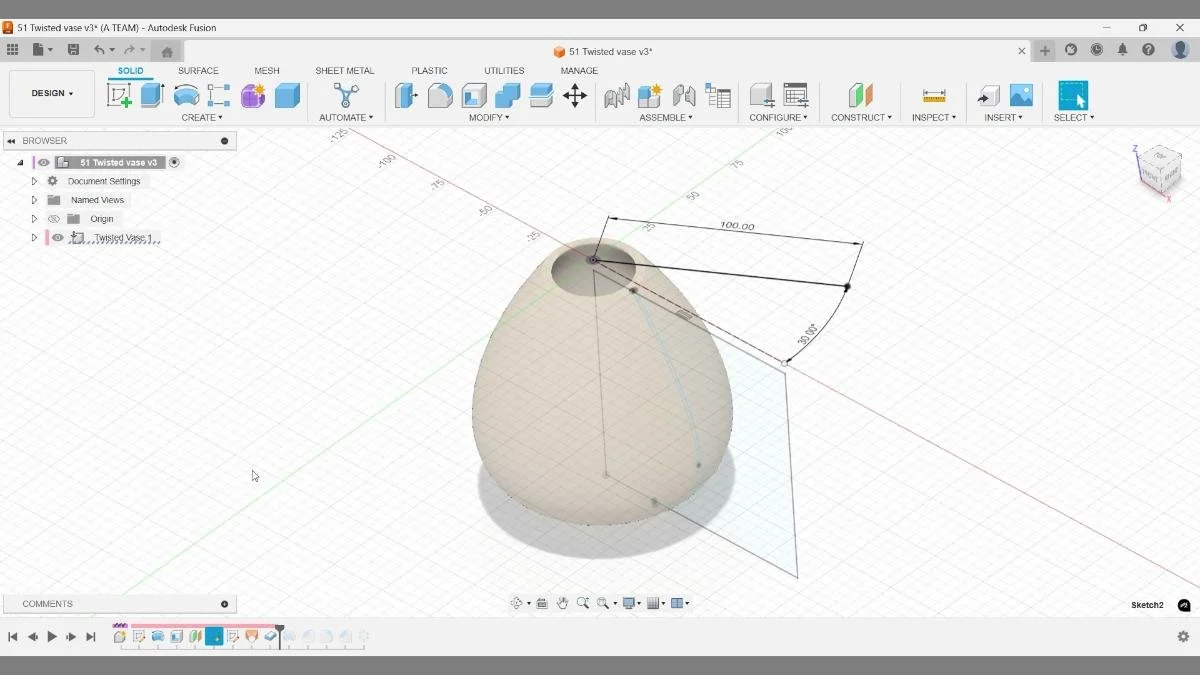1200x675 pixels.
Task: Hide the Twisted Vase 1 component
Action: coord(57,237)
